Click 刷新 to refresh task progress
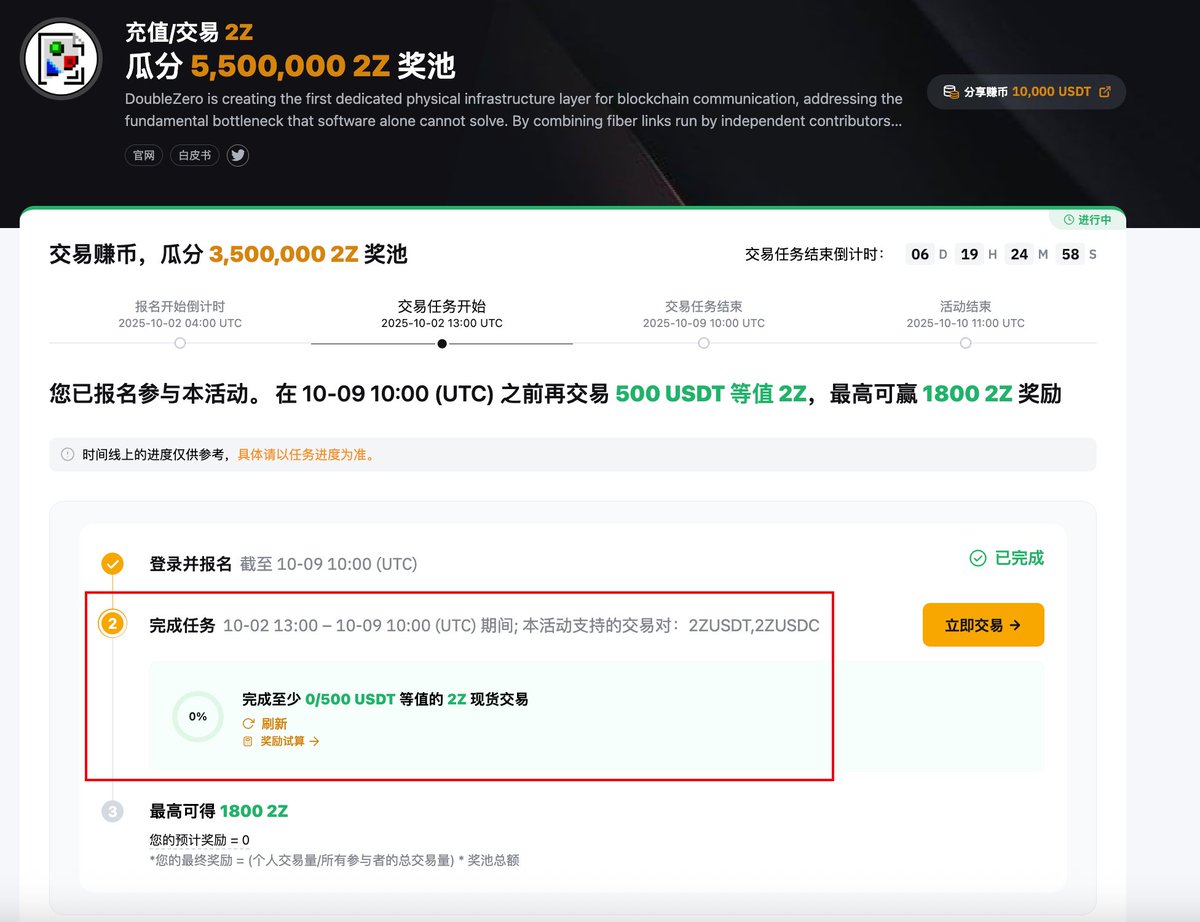 click(x=274, y=723)
